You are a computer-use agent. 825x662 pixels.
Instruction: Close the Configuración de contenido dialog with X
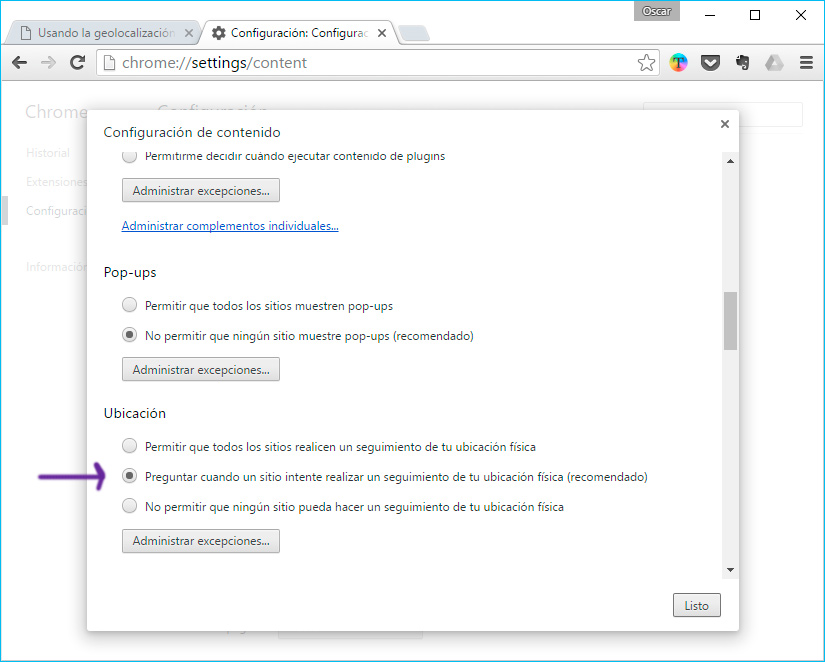(x=725, y=124)
